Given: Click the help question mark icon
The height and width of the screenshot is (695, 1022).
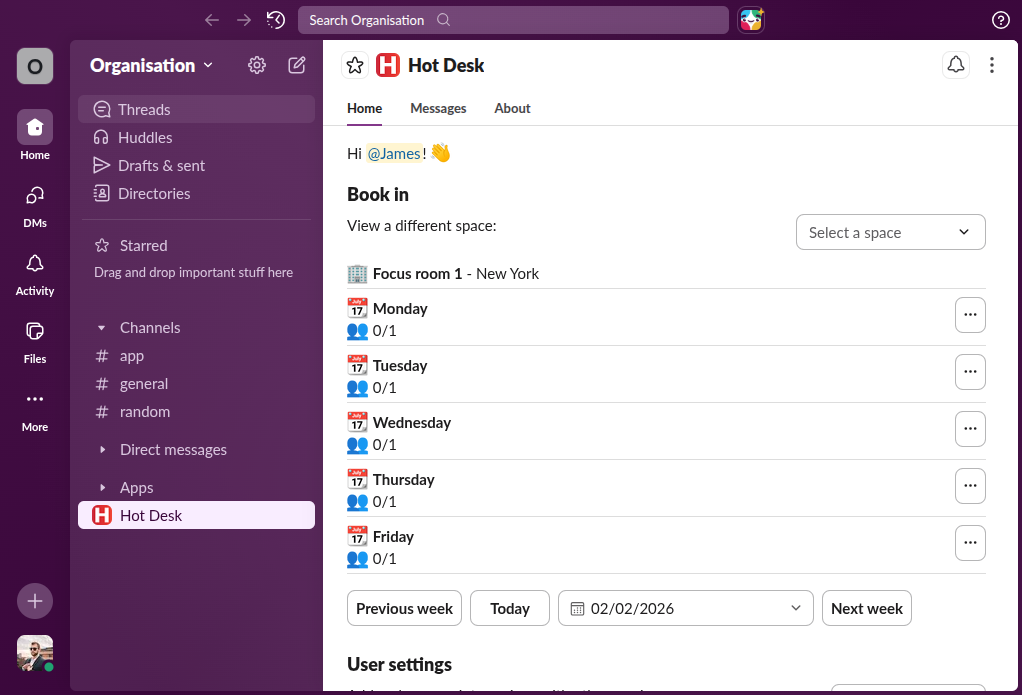Looking at the screenshot, I should [x=1001, y=20].
